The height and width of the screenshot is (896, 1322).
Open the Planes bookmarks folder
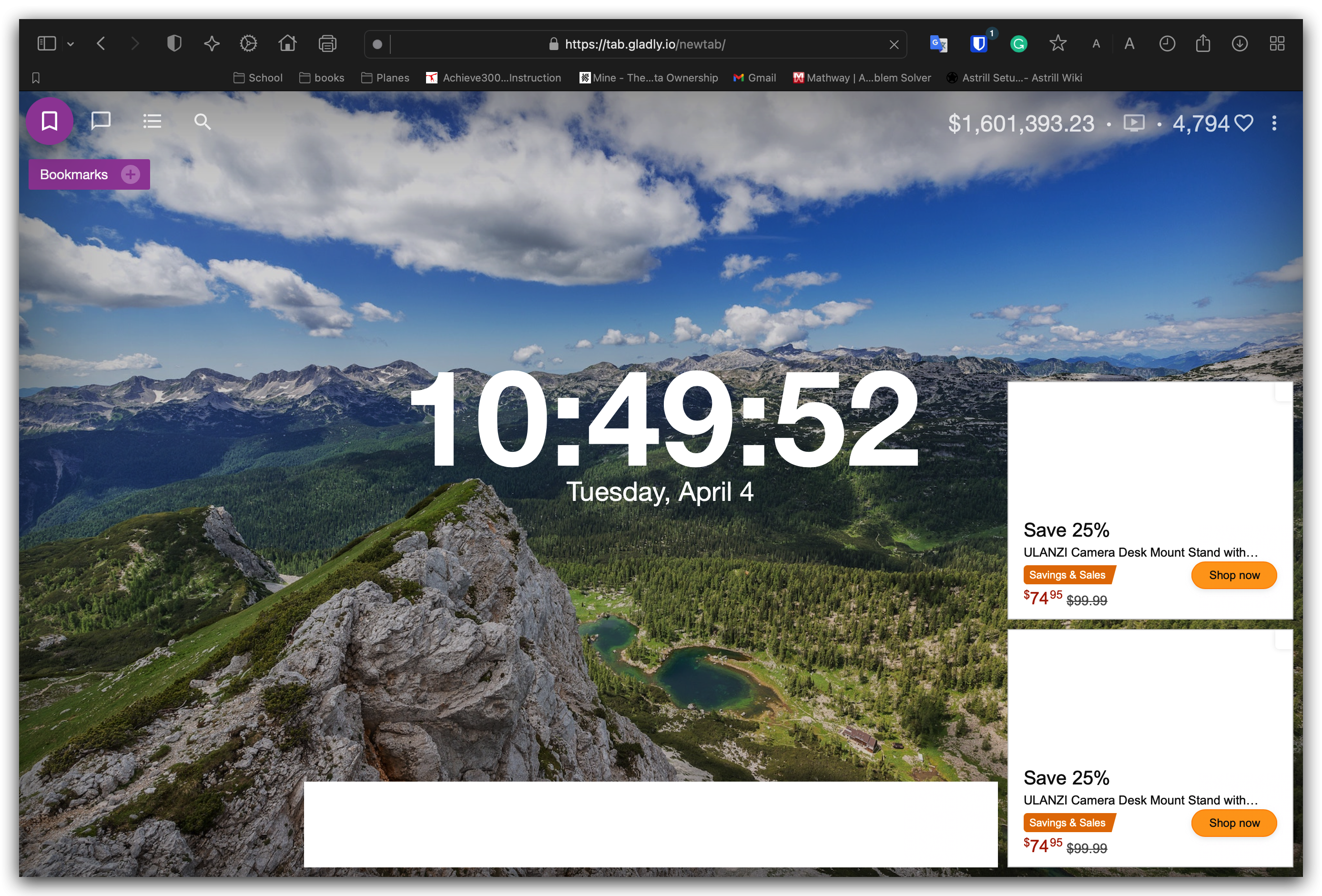point(385,78)
